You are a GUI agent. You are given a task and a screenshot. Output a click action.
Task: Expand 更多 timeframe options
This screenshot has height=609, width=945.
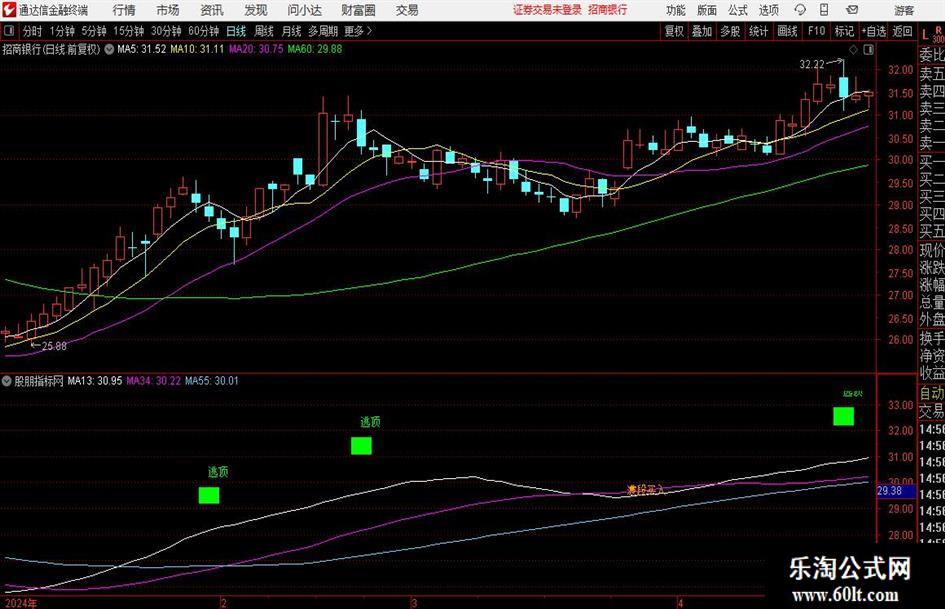tap(358, 31)
